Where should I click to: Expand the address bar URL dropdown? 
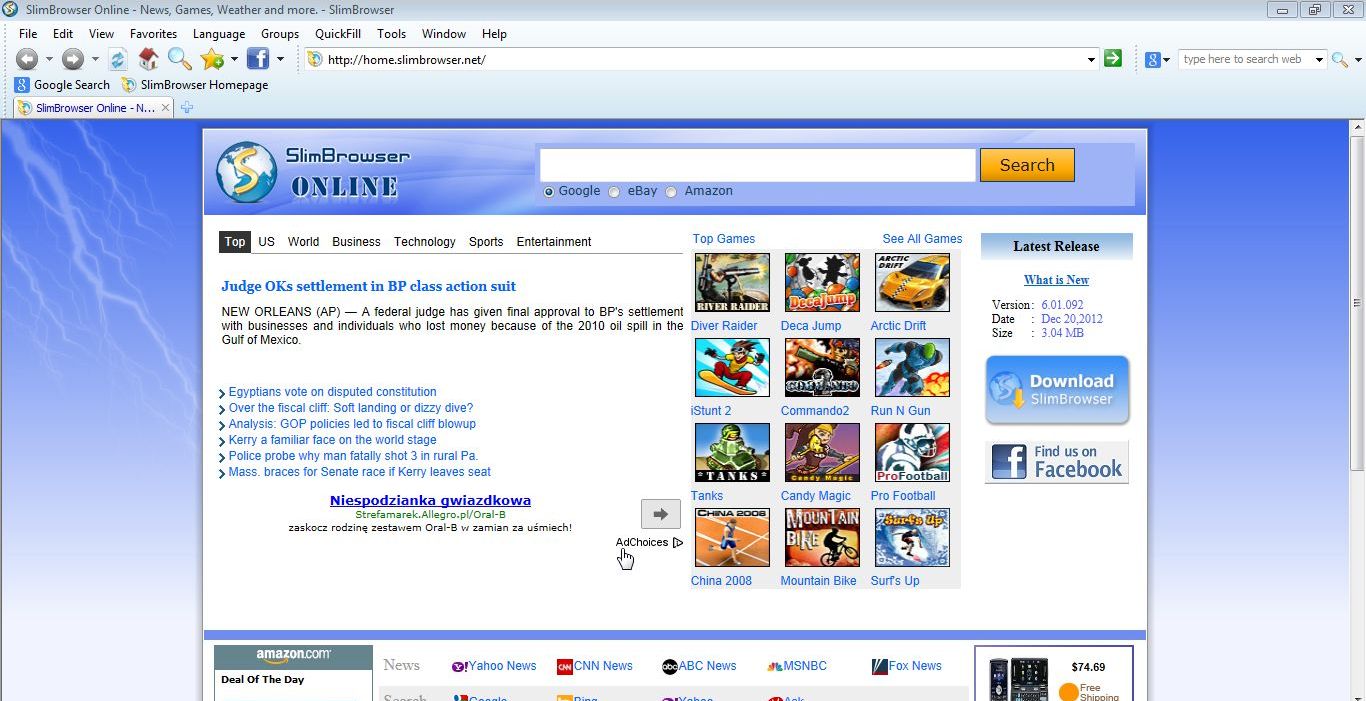[1091, 60]
